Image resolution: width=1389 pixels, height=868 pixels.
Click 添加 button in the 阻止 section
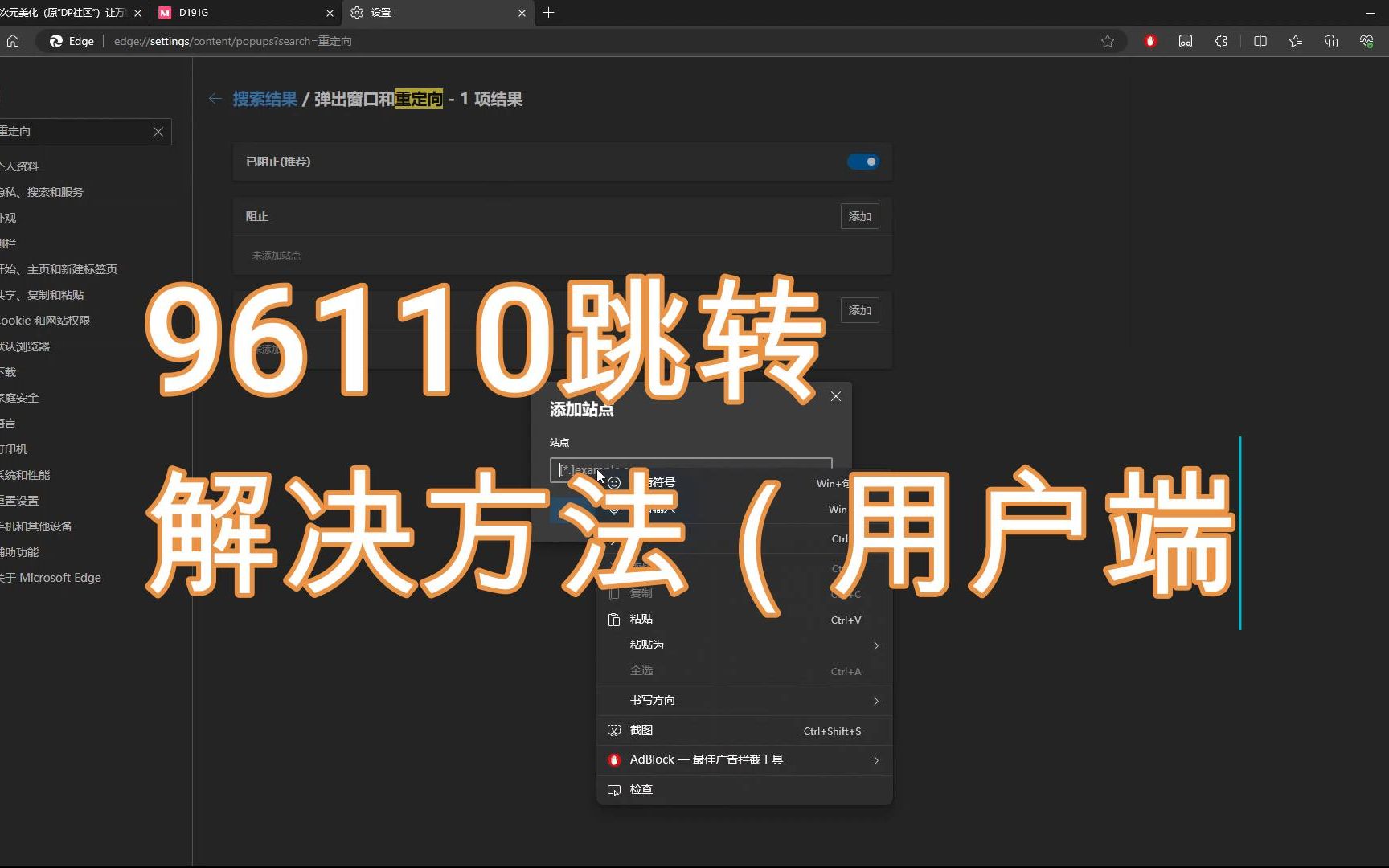[859, 216]
